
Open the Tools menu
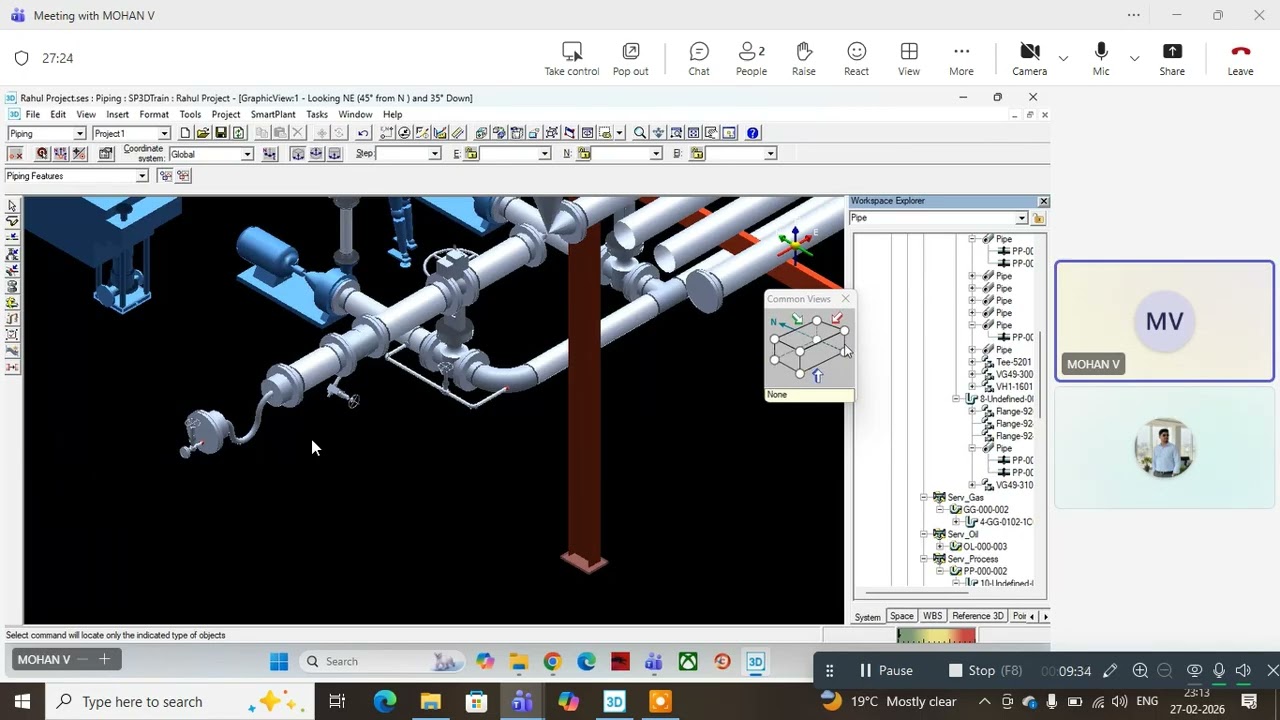190,115
